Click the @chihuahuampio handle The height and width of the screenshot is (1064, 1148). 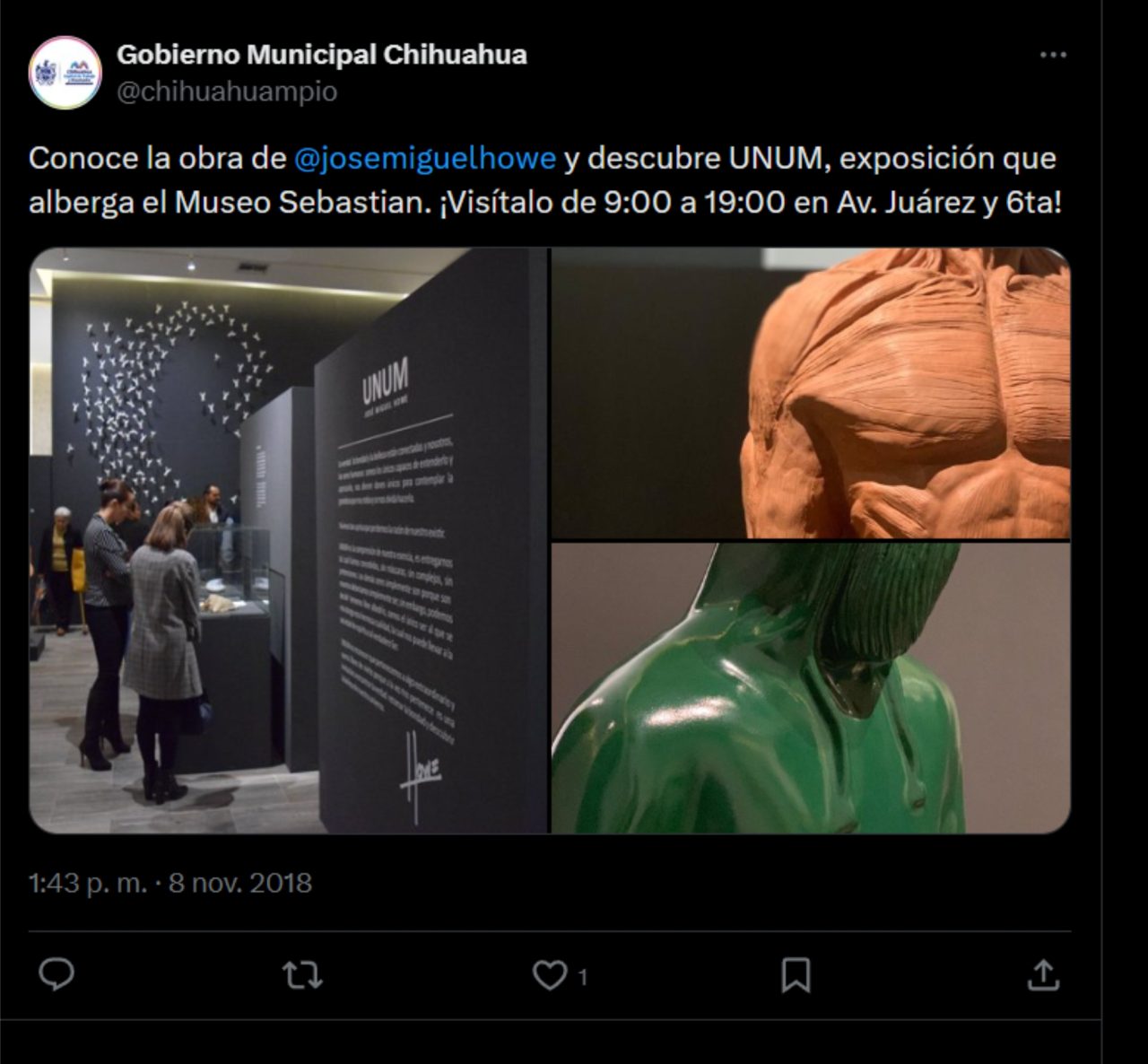(x=227, y=92)
